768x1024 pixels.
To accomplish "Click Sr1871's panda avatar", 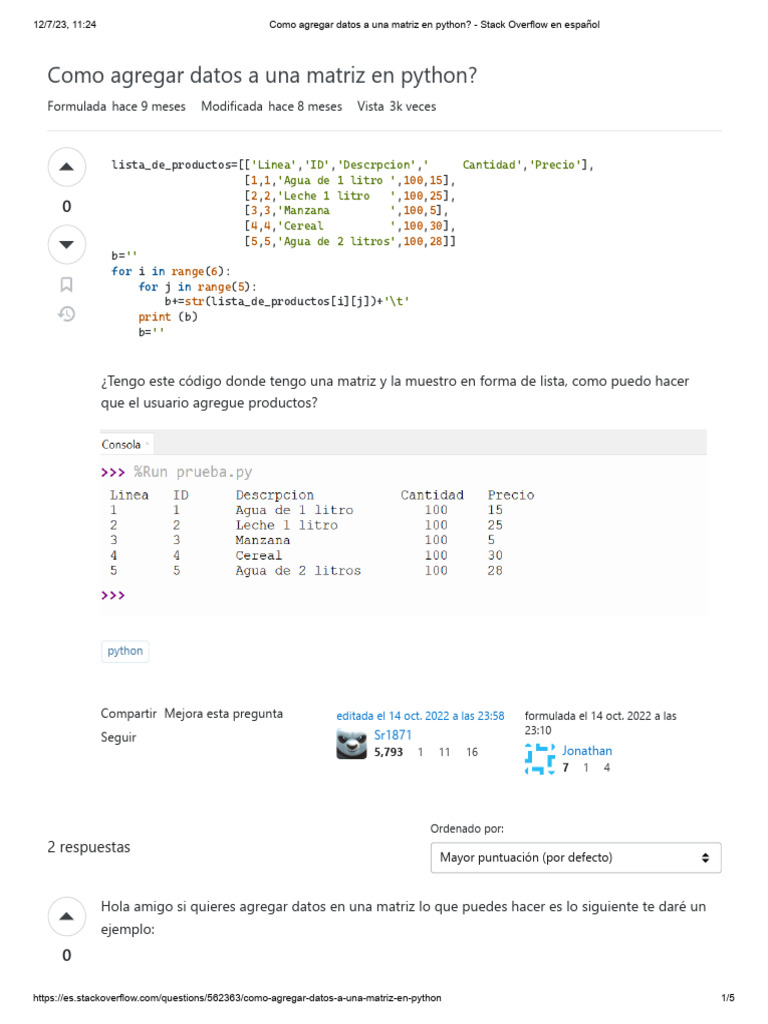I will tap(351, 744).
